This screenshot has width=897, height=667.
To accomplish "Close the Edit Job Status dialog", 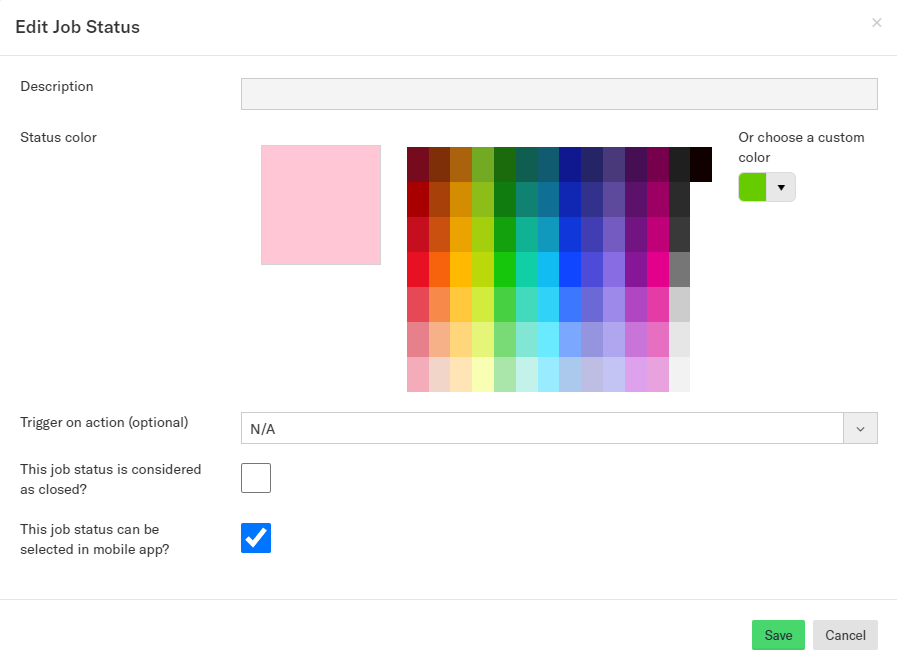I will click(876, 23).
